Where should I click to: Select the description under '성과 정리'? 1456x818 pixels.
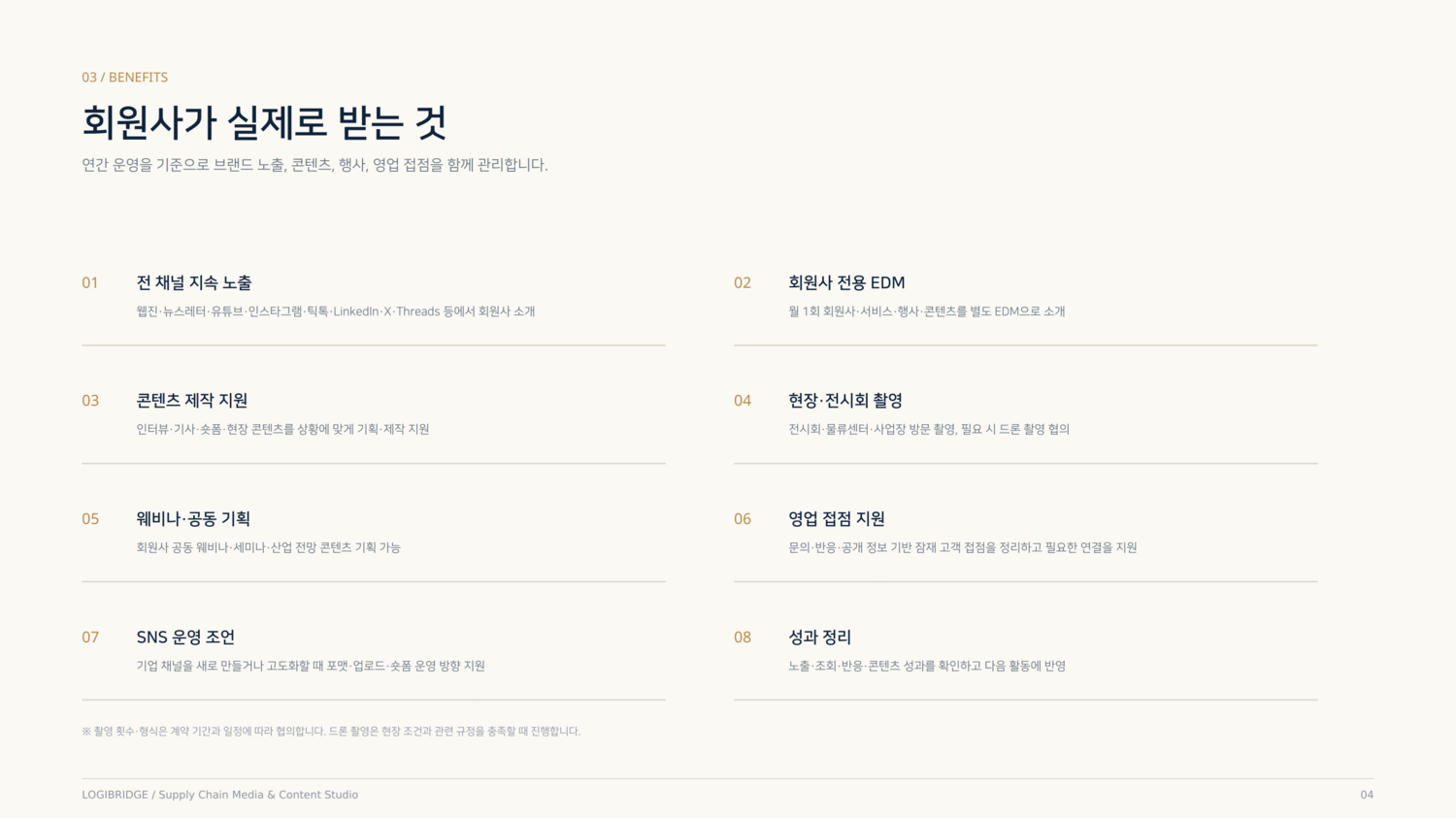[927, 666]
